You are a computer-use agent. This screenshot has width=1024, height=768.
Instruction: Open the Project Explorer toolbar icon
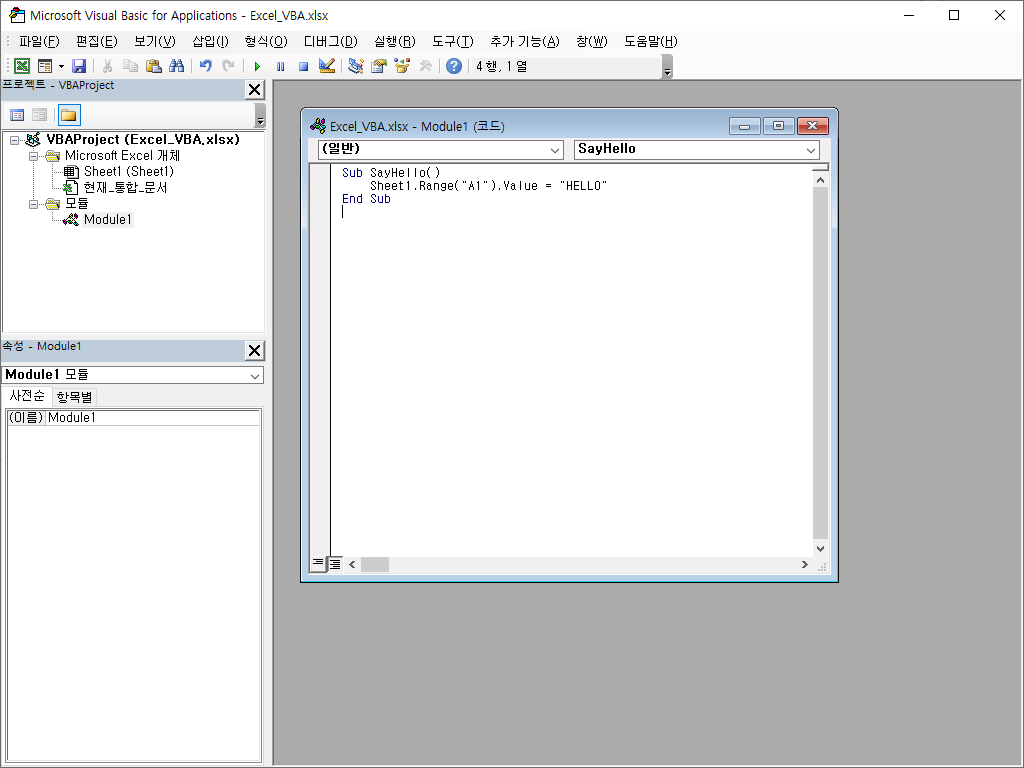click(356, 66)
